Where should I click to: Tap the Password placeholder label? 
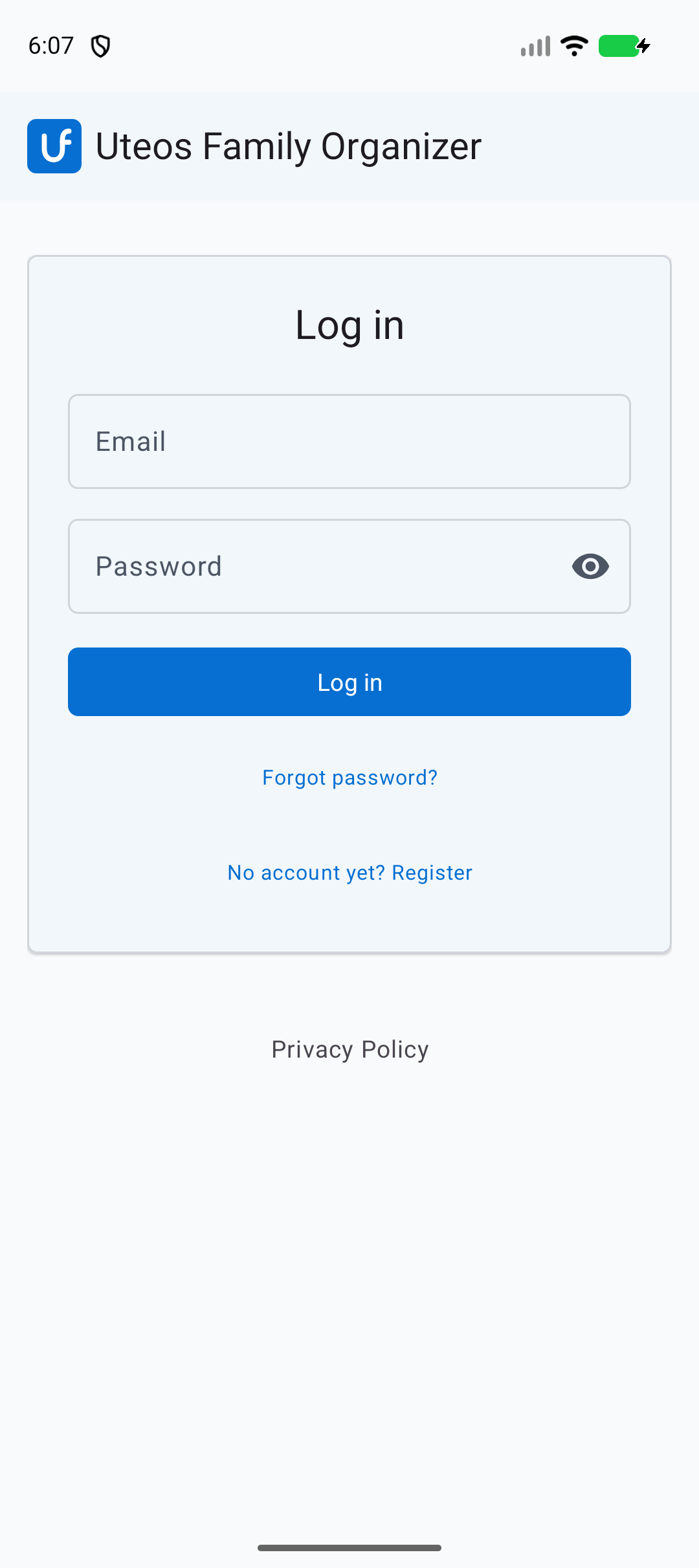[x=159, y=567]
